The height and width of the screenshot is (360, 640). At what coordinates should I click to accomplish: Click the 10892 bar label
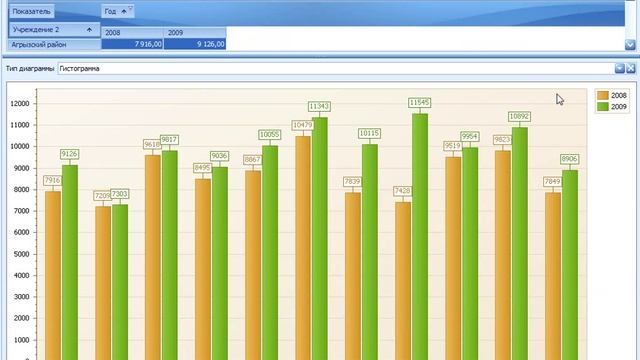tap(519, 117)
